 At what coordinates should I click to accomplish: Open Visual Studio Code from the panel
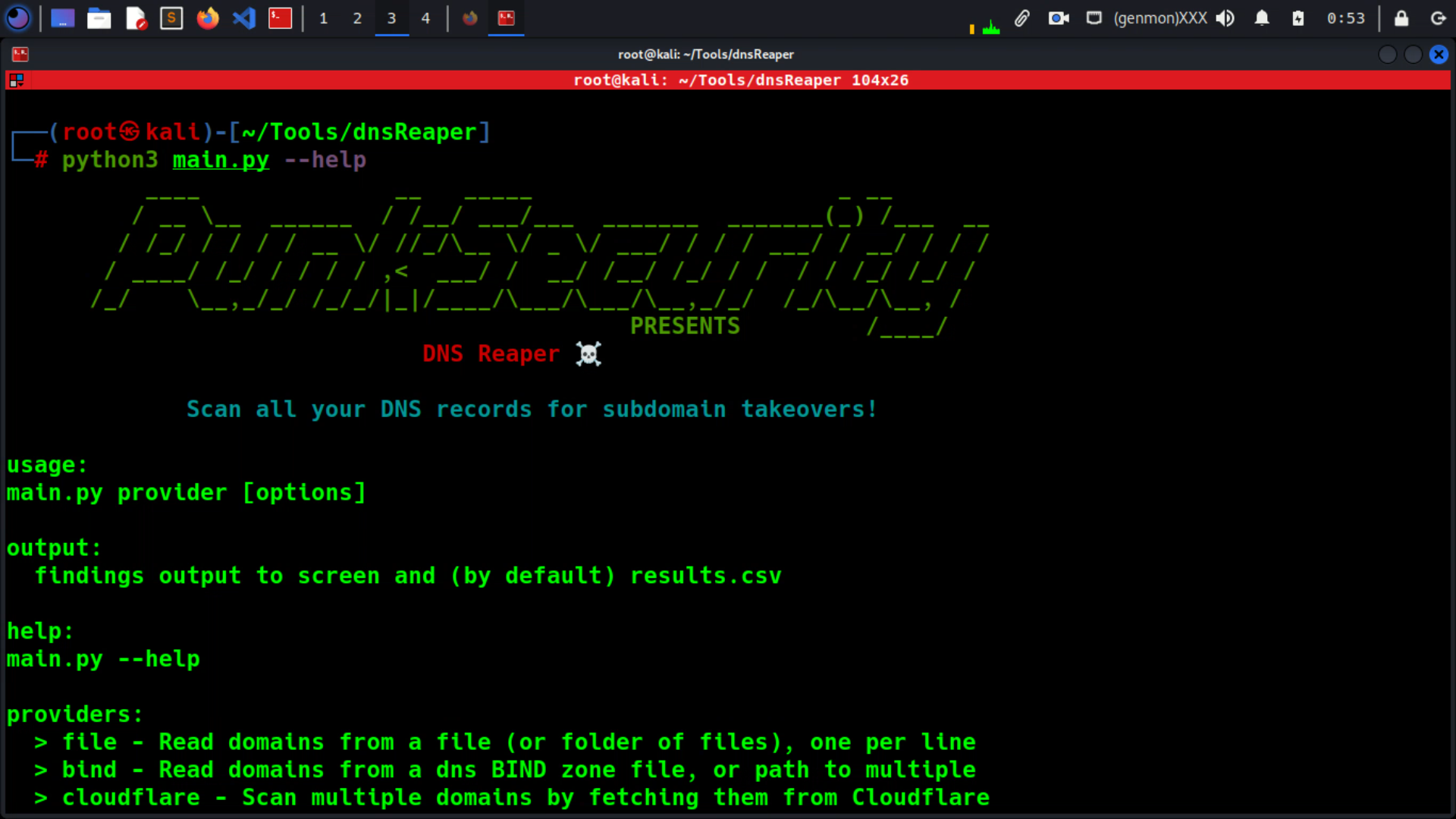tap(243, 18)
